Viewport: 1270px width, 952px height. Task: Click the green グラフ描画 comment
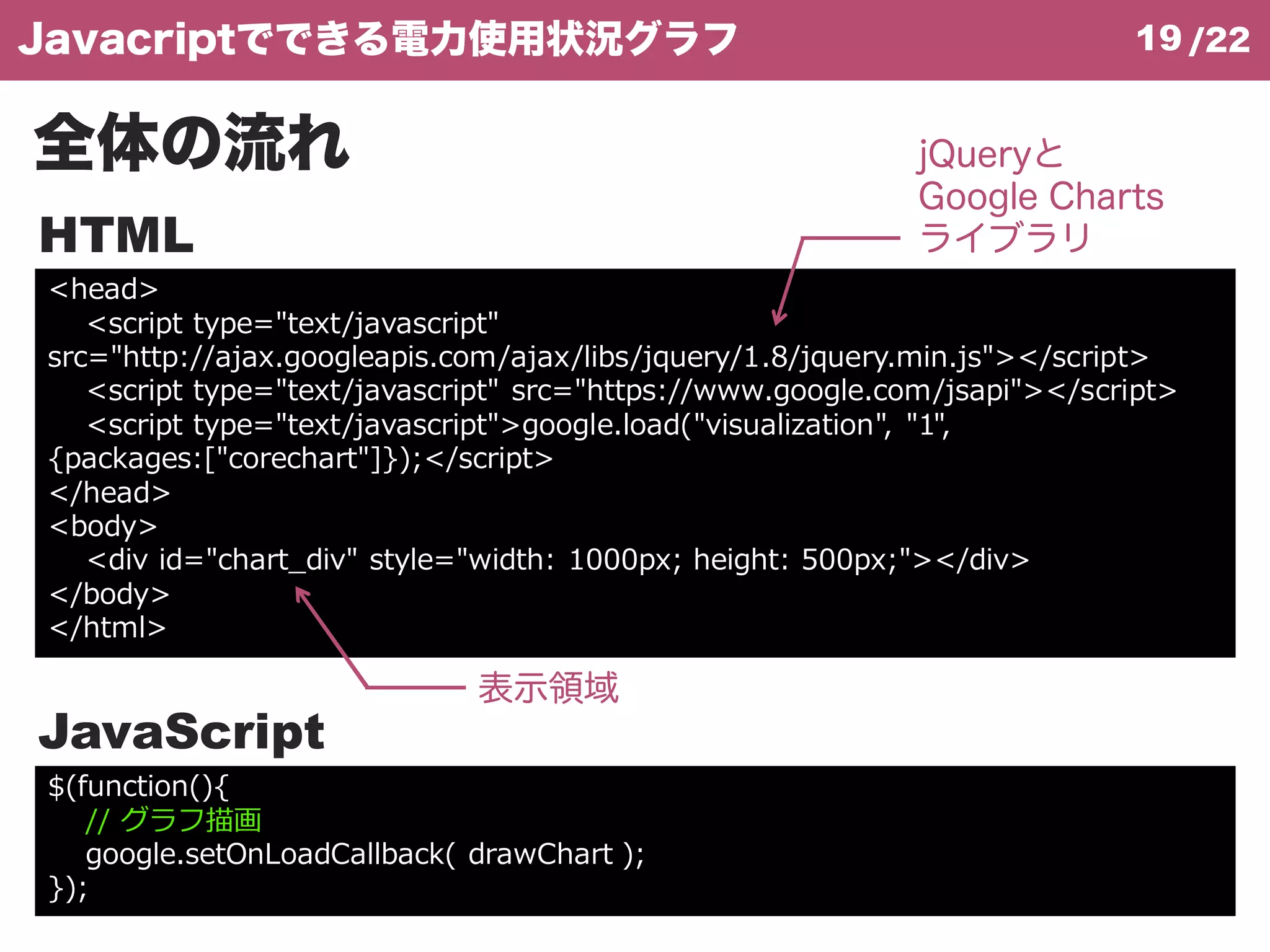[174, 821]
